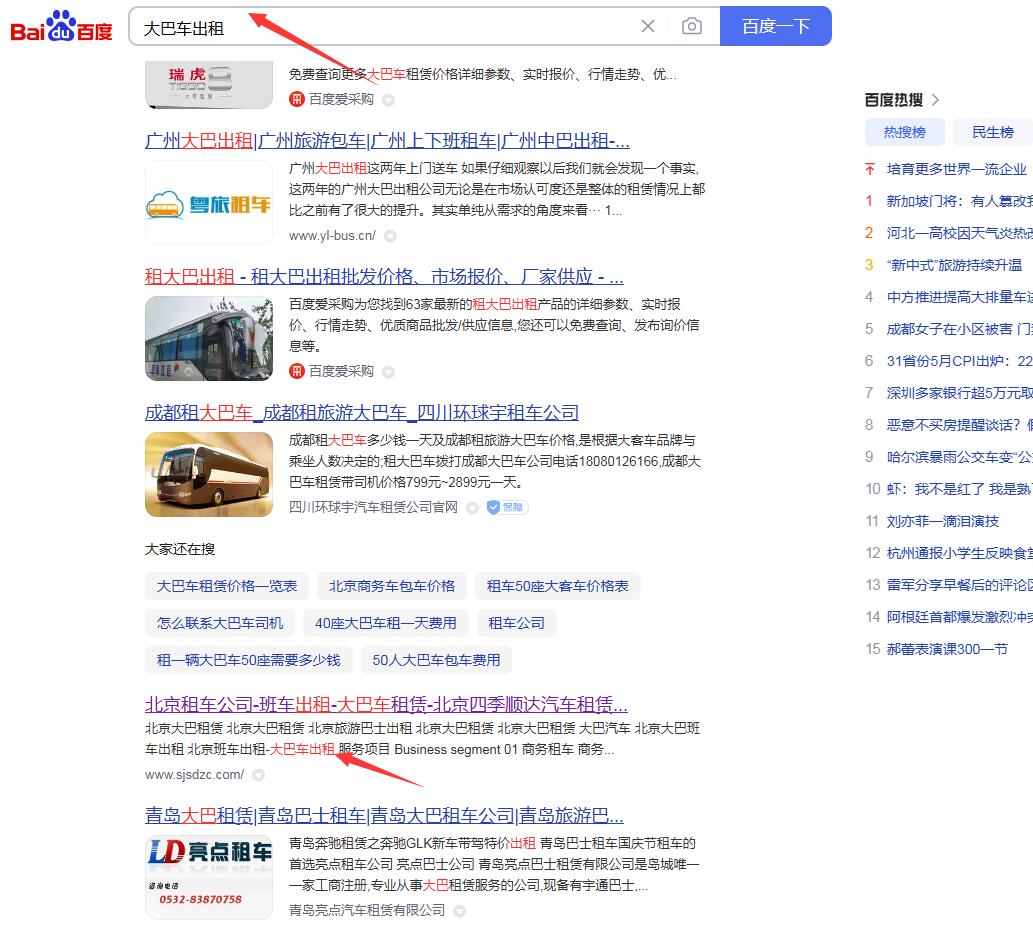Open hot search 杭州通报小学生反映食堂
This screenshot has width=1033, height=932.
(x=960, y=553)
